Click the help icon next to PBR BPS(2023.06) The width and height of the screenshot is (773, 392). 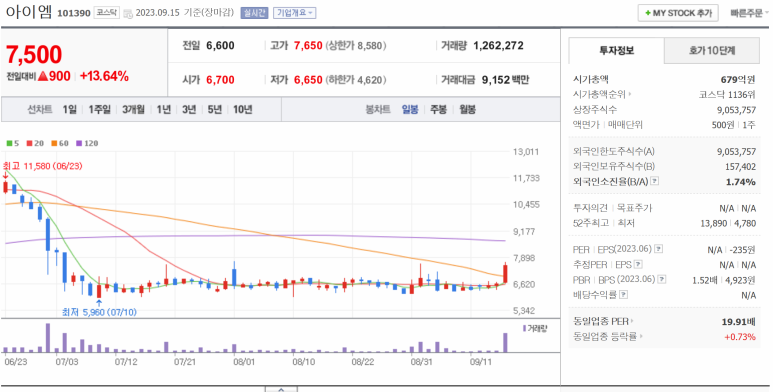pyautogui.click(x=662, y=280)
